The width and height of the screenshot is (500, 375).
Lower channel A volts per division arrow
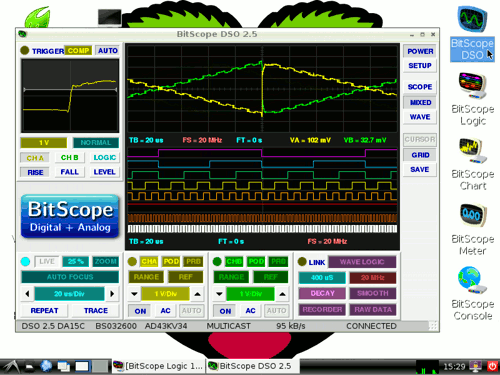pyautogui.click(x=134, y=294)
